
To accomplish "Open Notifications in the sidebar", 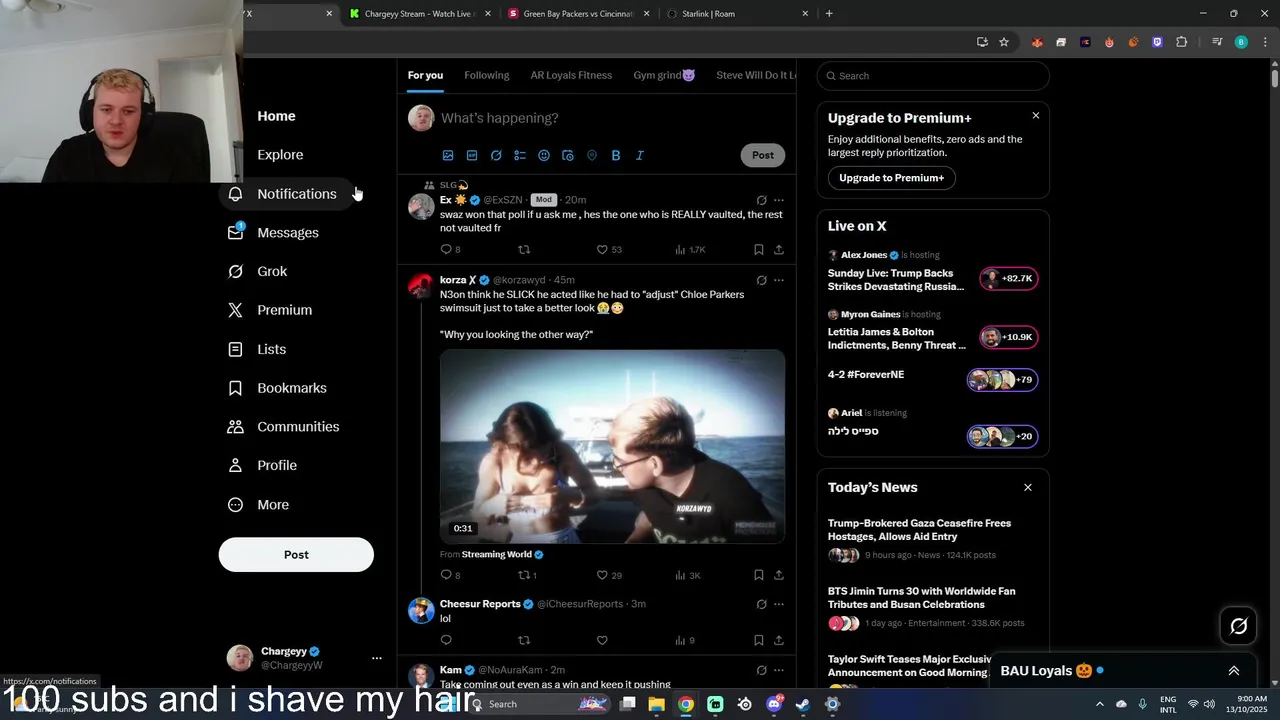I will click(x=284, y=194).
